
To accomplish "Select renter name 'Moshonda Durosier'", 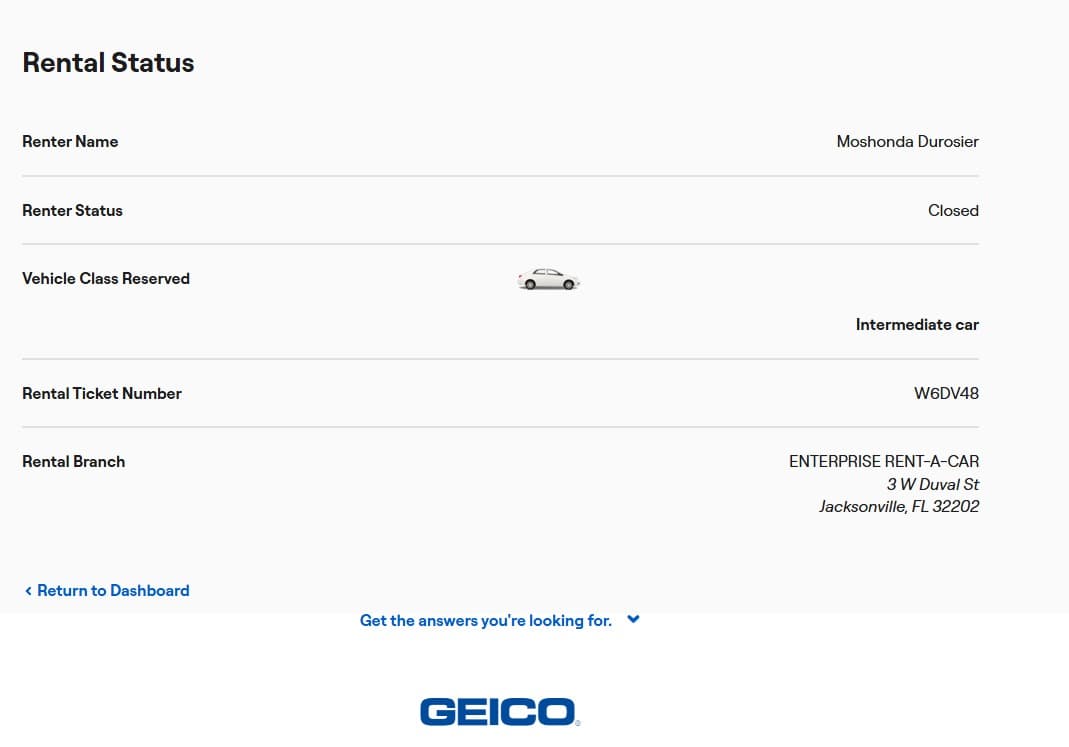I will coord(907,142).
